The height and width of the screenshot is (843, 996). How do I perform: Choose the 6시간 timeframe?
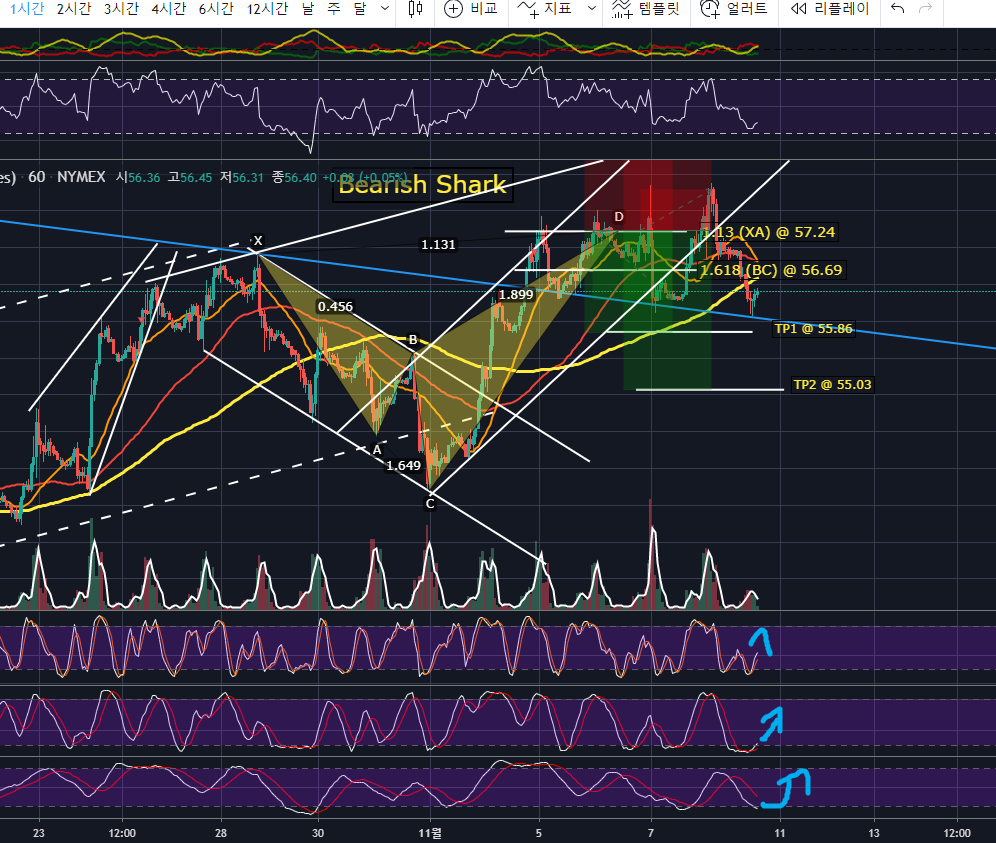pyautogui.click(x=216, y=9)
